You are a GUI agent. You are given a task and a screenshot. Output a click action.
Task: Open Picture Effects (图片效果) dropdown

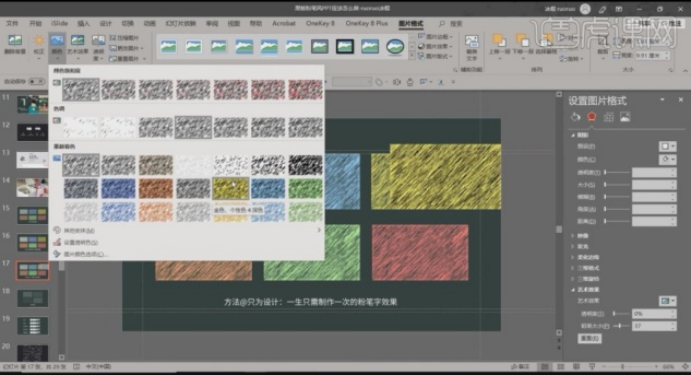pyautogui.click(x=435, y=46)
